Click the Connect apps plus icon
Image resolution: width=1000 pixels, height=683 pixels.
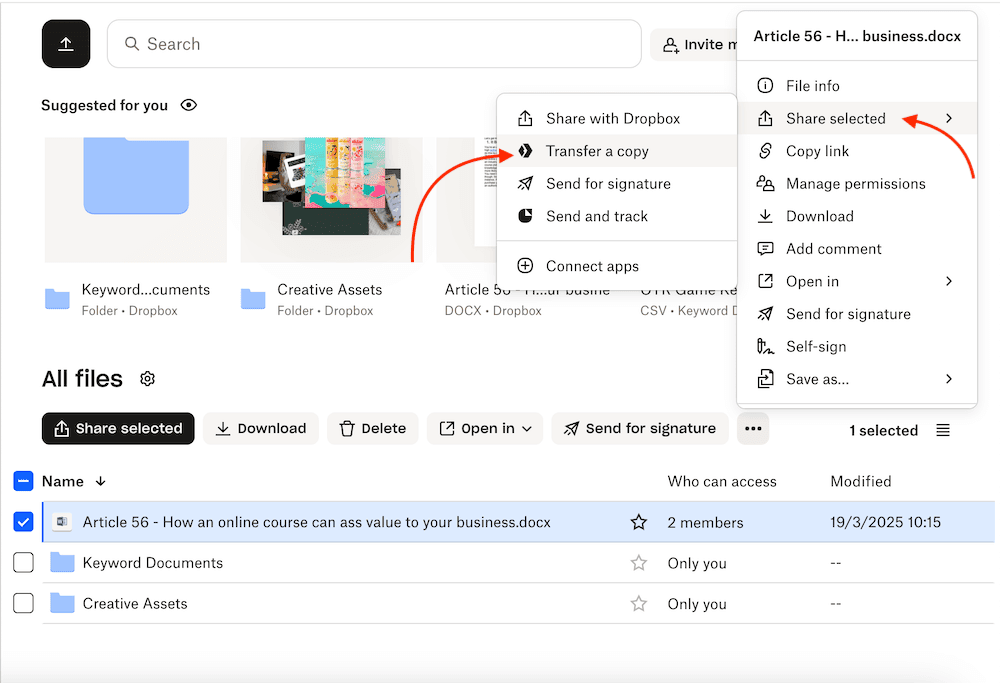(x=525, y=266)
